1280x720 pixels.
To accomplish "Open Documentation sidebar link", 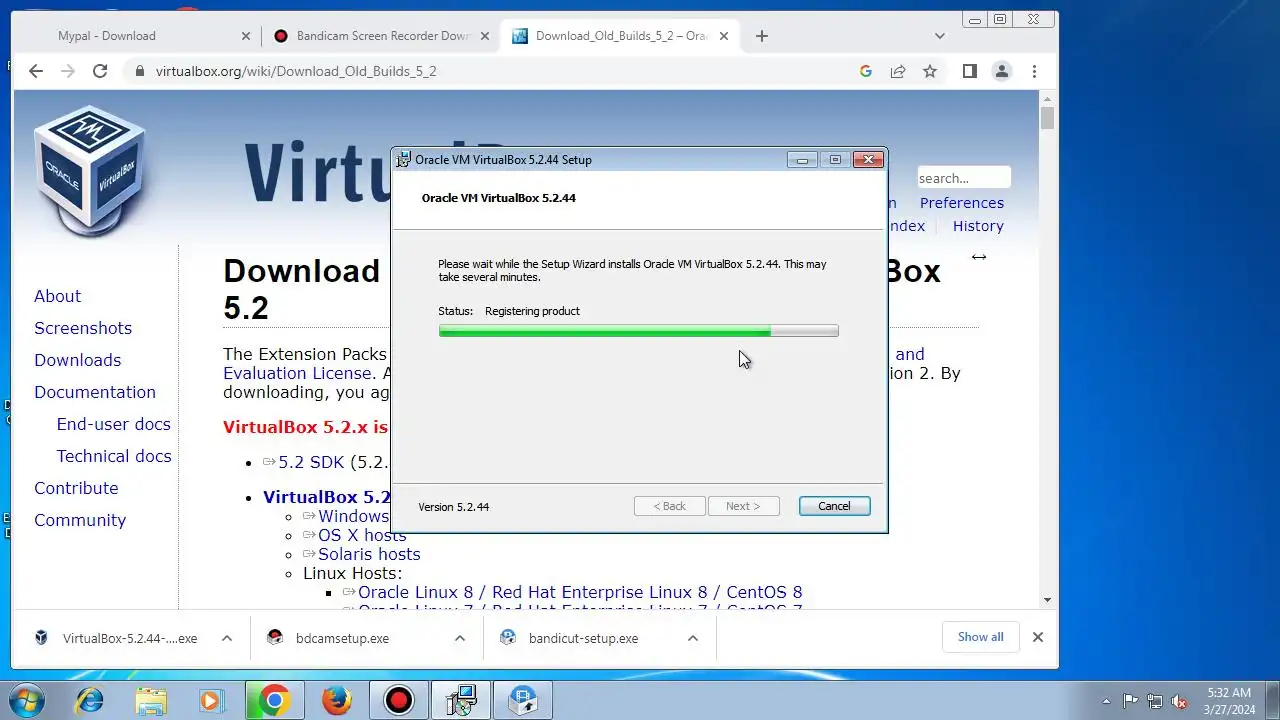I will [95, 392].
